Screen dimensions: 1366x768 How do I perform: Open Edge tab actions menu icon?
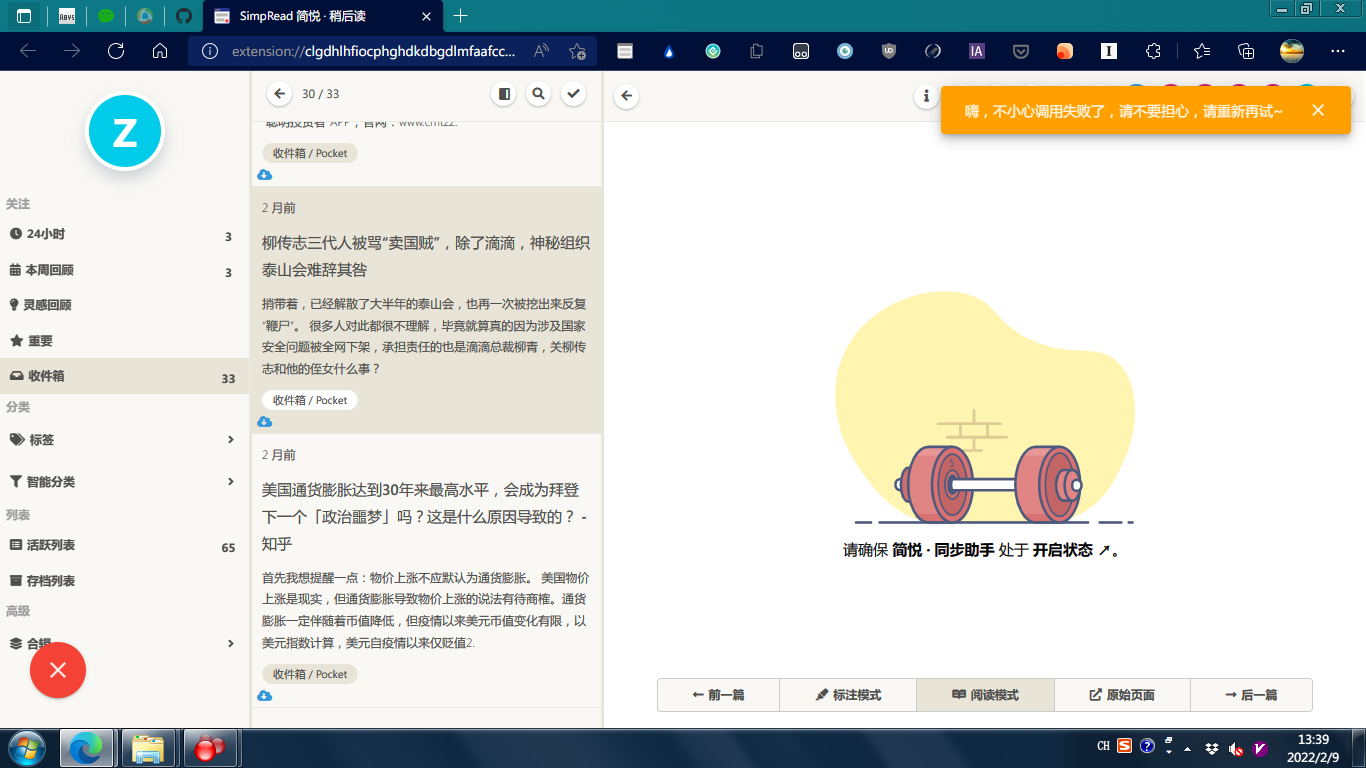tap(24, 16)
